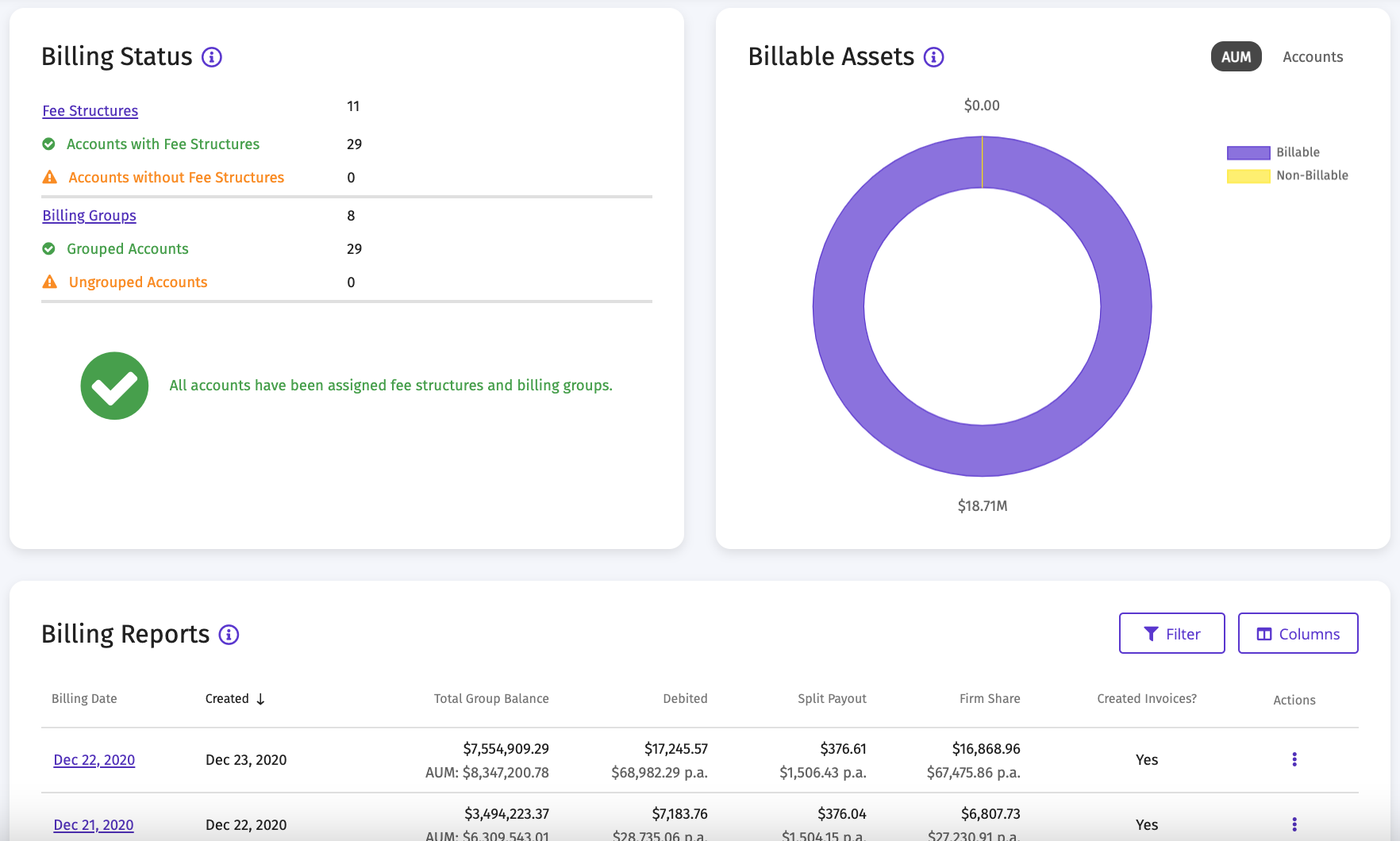Click the all-accounts-assigned confirmation message
1400x841 pixels.
(x=390, y=386)
